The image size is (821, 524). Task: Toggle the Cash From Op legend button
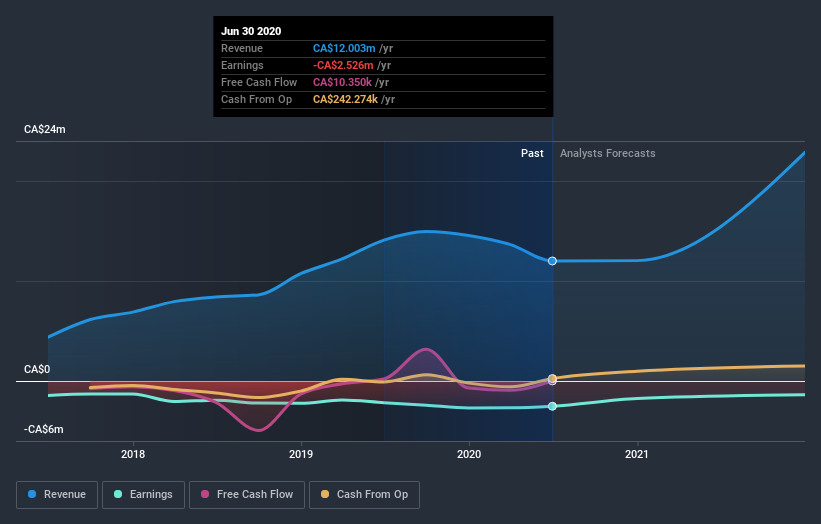click(x=364, y=495)
